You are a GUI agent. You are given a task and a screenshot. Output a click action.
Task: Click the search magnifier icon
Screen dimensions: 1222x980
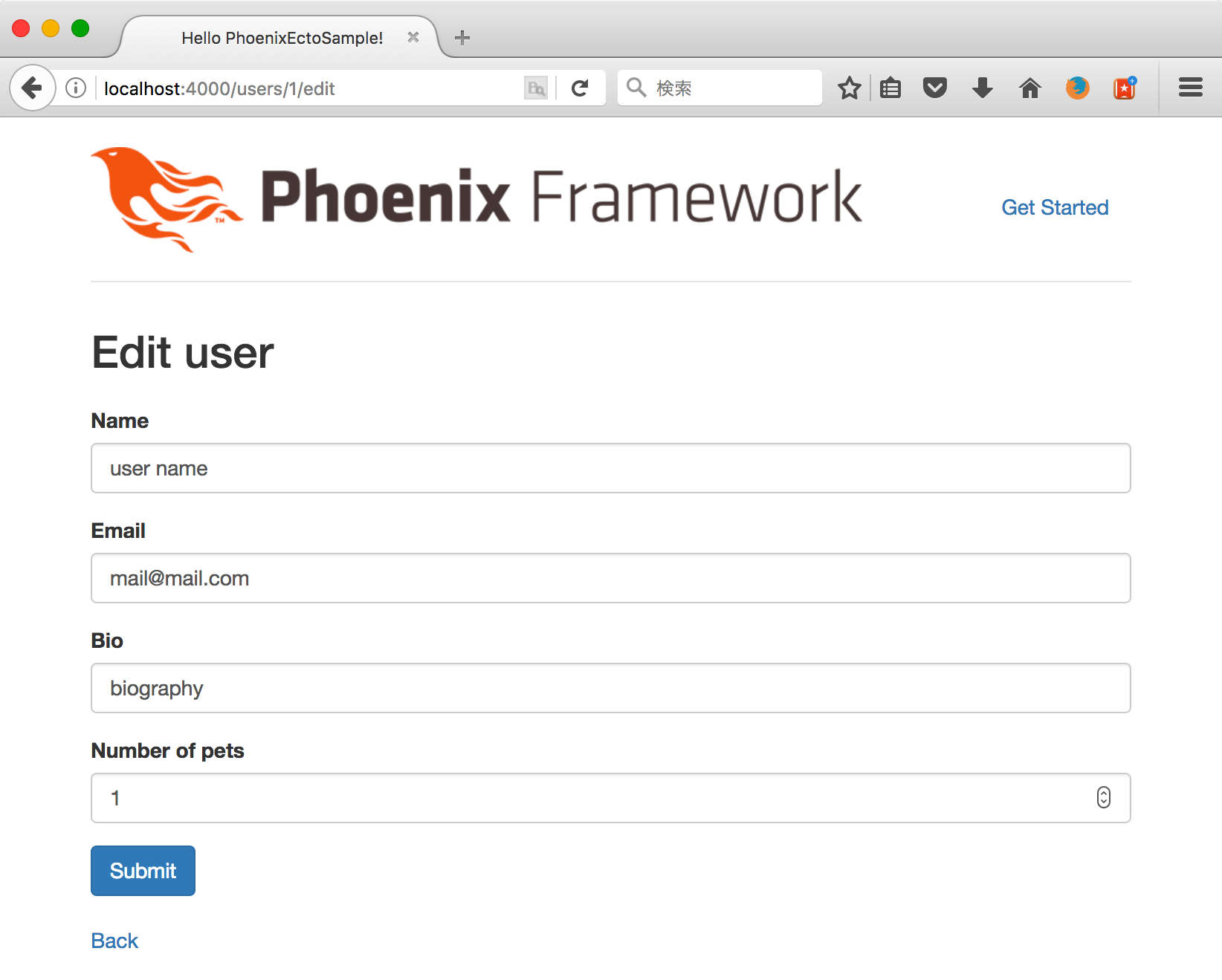coord(636,88)
